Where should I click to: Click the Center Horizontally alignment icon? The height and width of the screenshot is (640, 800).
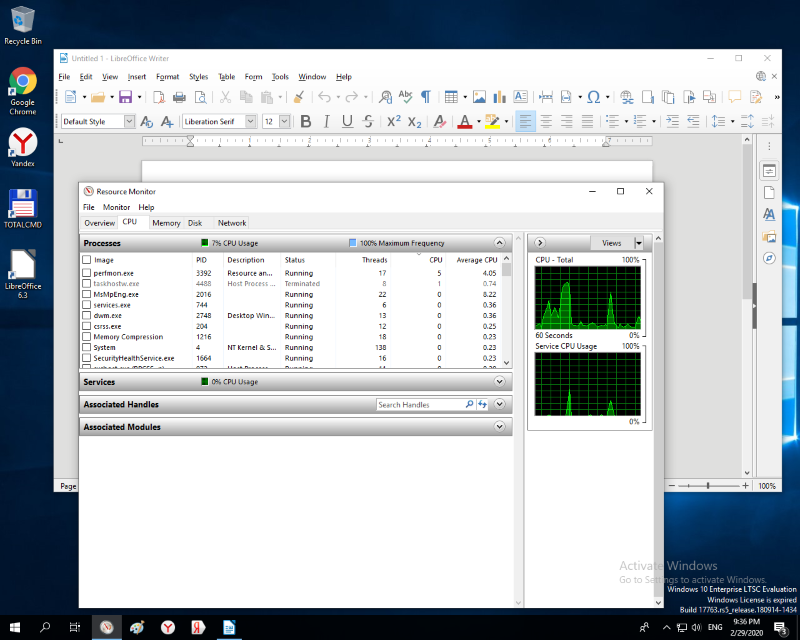(546, 121)
